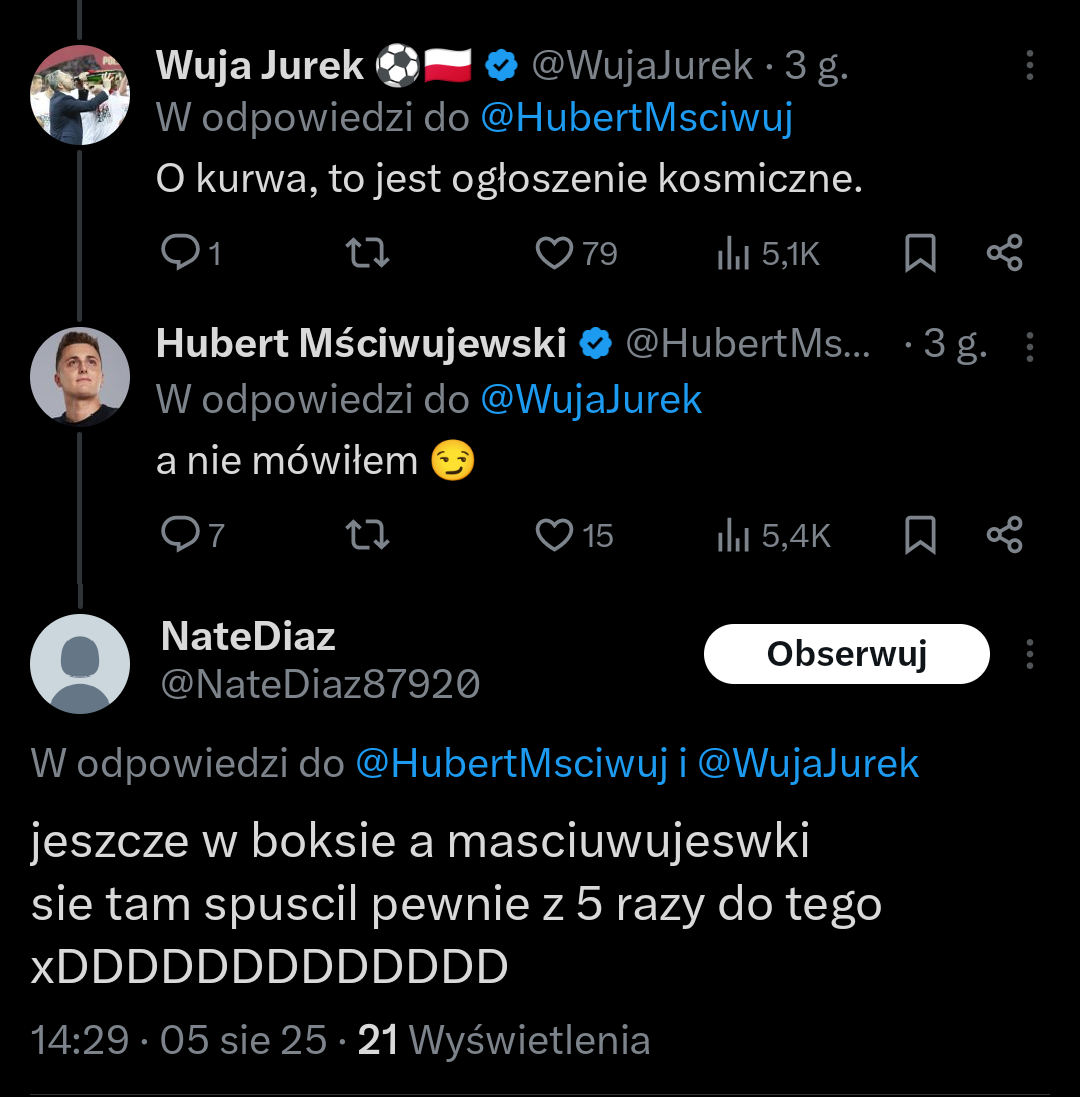Image resolution: width=1080 pixels, height=1097 pixels.
Task: Open Wuja Jurek's profile picture
Action: [80, 95]
